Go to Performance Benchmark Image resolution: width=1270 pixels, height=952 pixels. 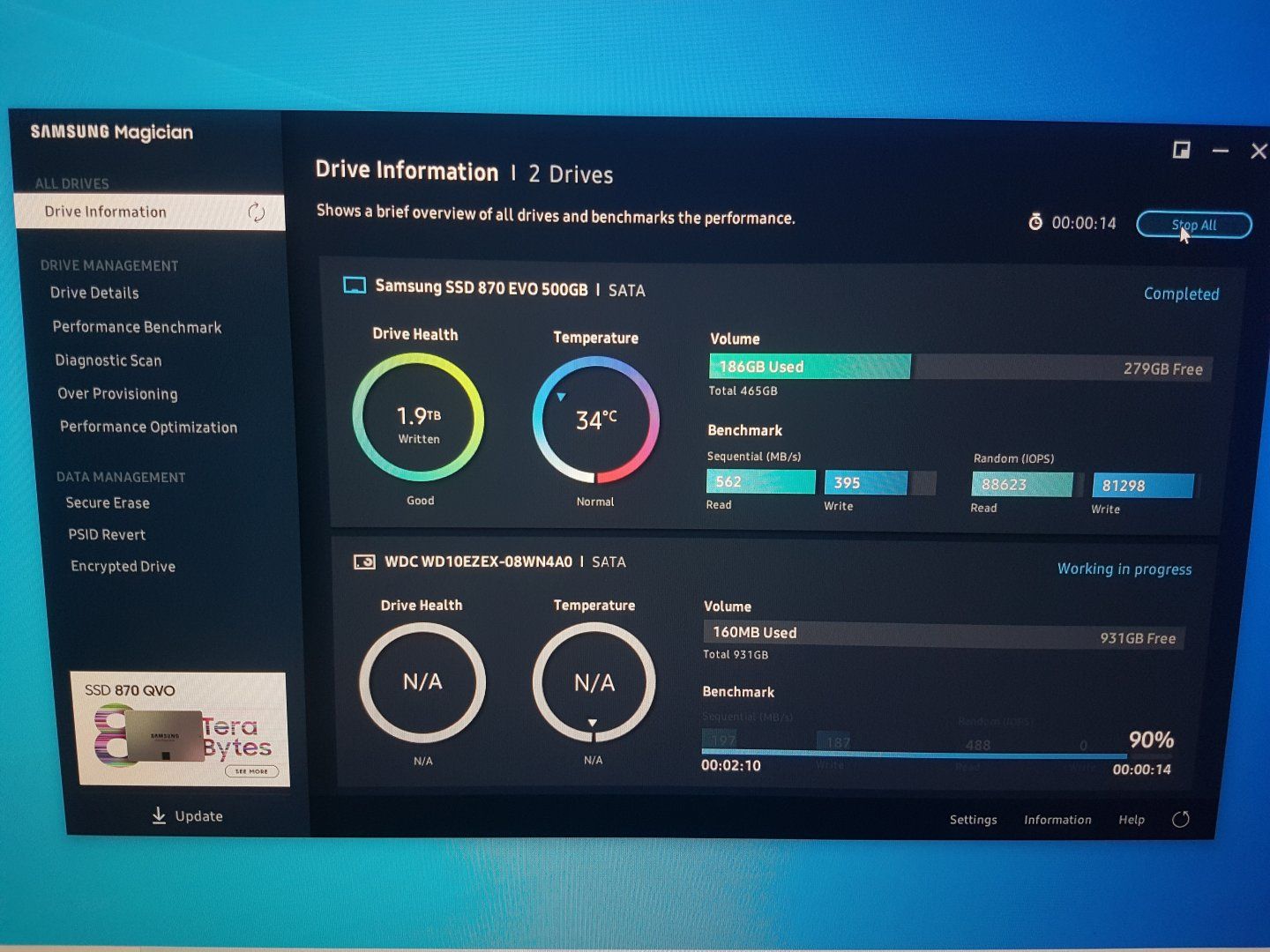pyautogui.click(x=137, y=327)
